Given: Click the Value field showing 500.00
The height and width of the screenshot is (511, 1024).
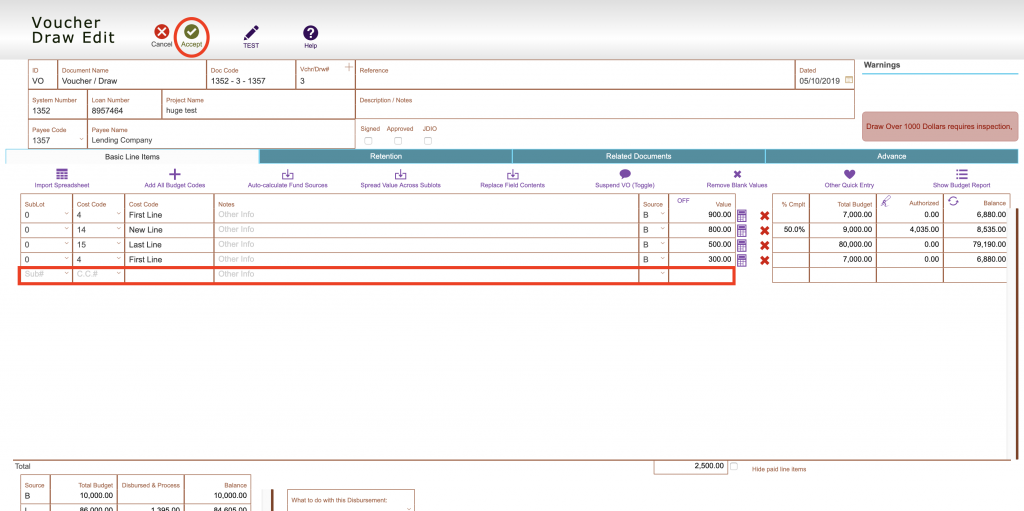Looking at the screenshot, I should tap(702, 244).
